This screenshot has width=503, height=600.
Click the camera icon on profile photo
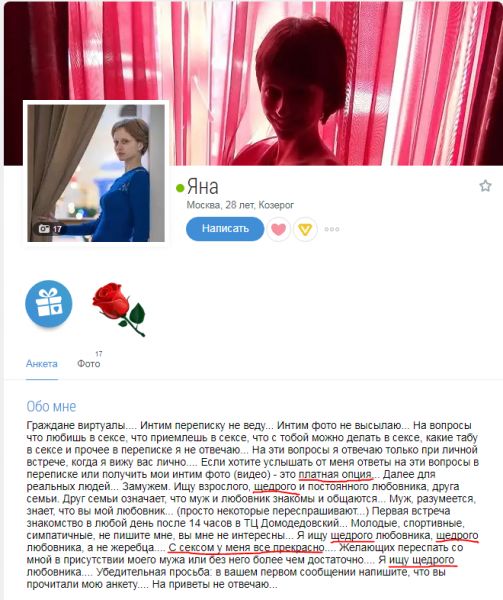(44, 229)
